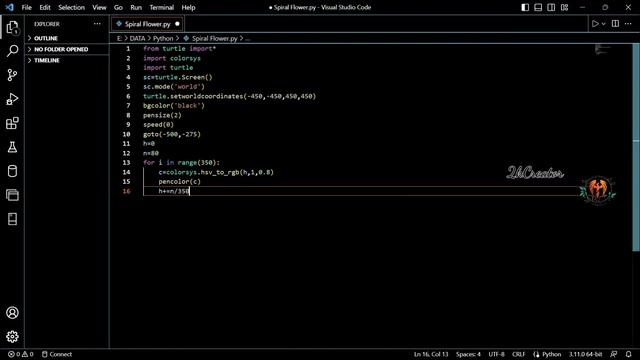Click the 'goto(-500,-275)' code line
The height and width of the screenshot is (360, 640).
(x=172, y=134)
